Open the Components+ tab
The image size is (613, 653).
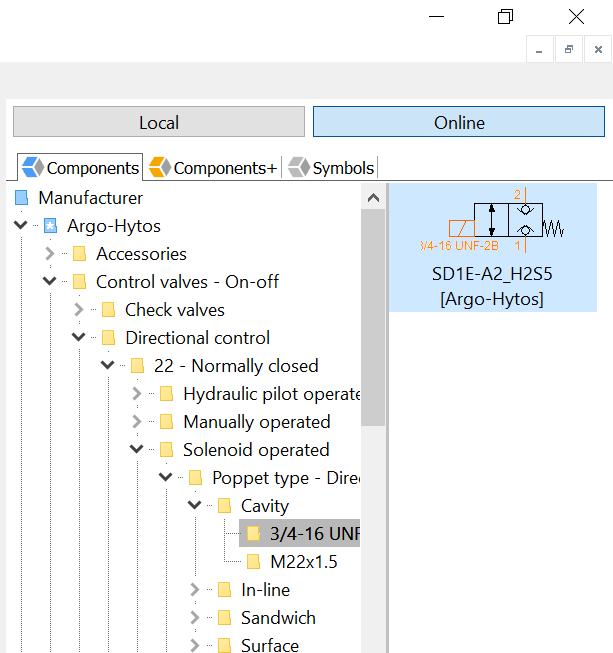(212, 168)
